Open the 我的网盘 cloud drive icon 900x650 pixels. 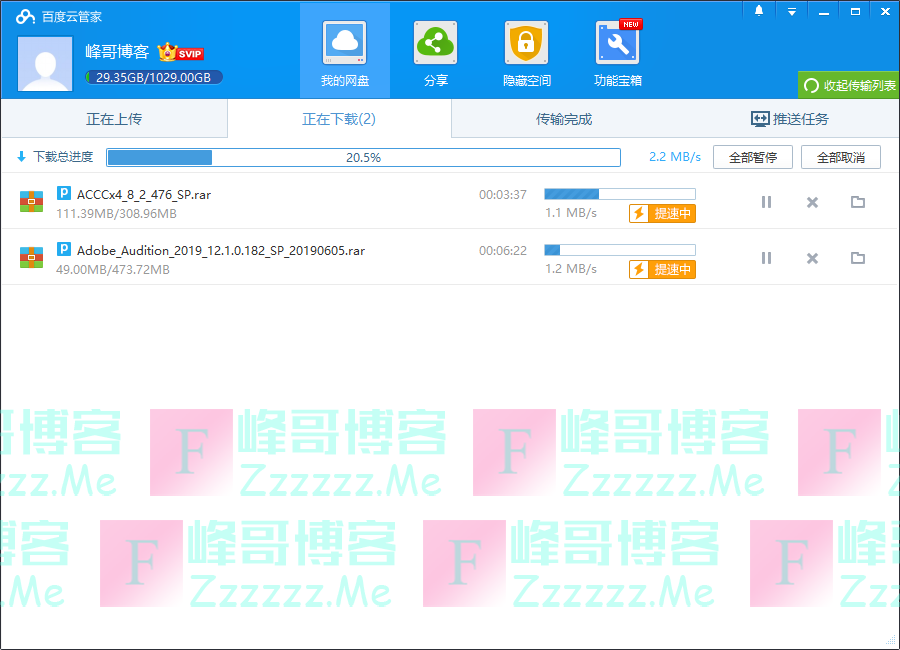coord(344,43)
